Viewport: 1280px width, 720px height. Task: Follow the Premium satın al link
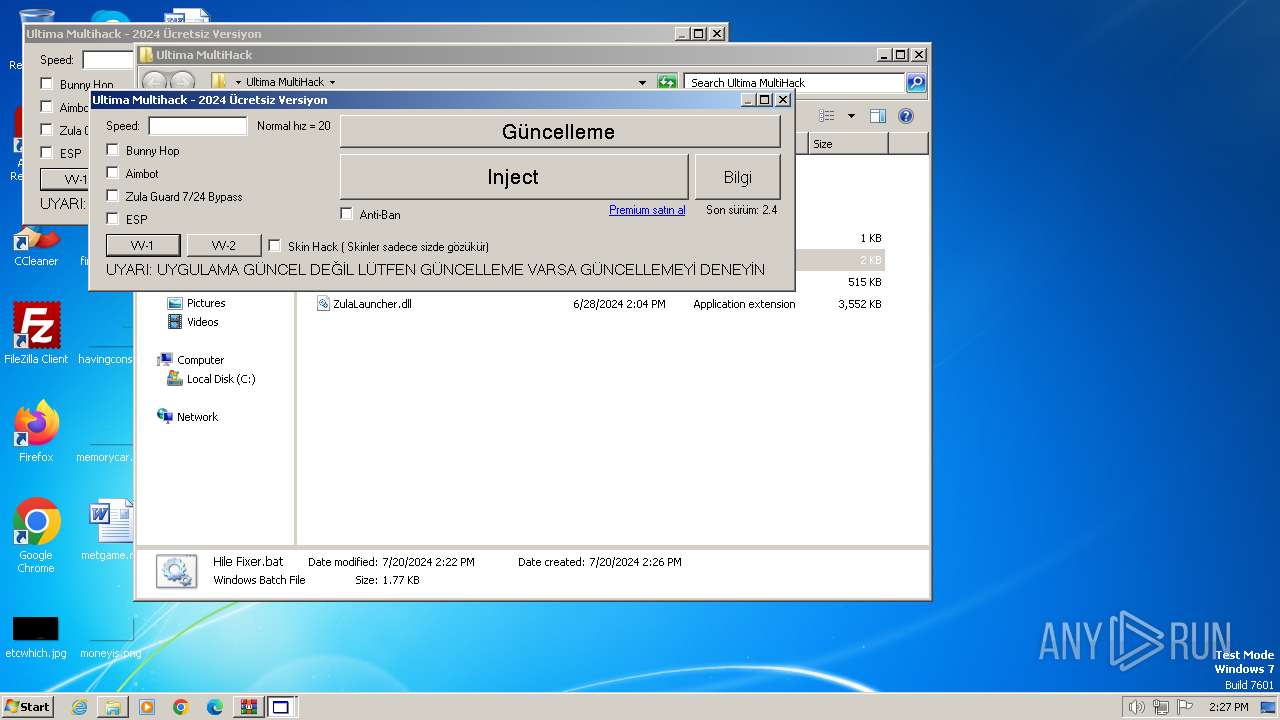647,210
